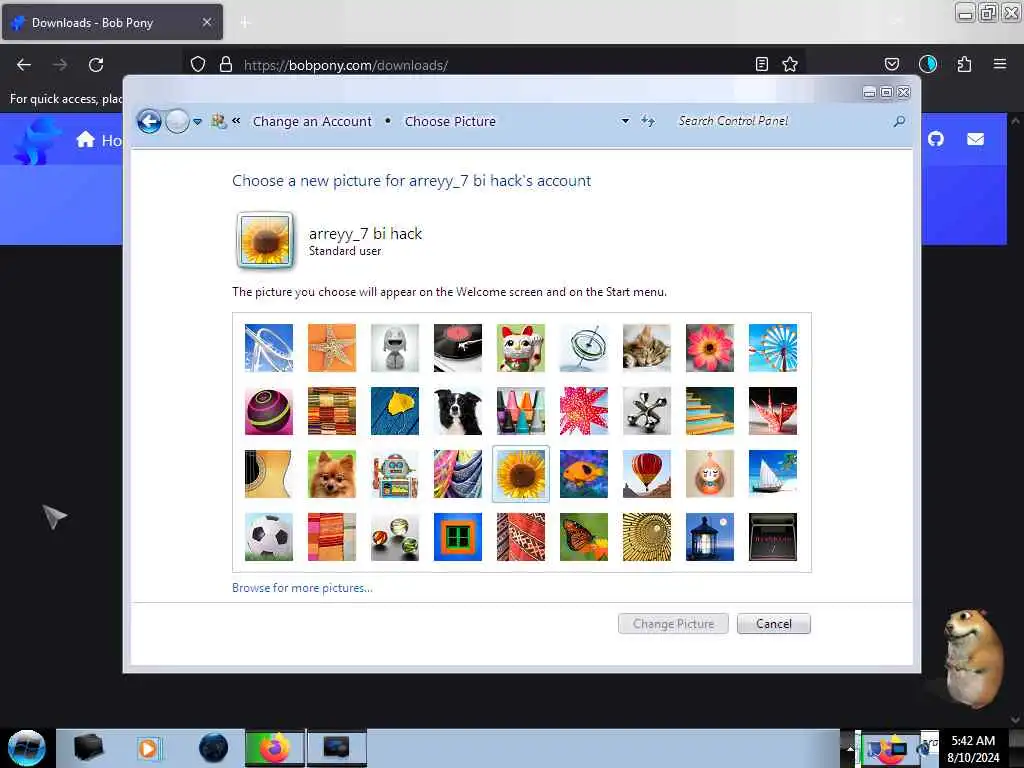The image size is (1024, 768).
Task: Pick the striped bowling ball picture
Action: 268,411
